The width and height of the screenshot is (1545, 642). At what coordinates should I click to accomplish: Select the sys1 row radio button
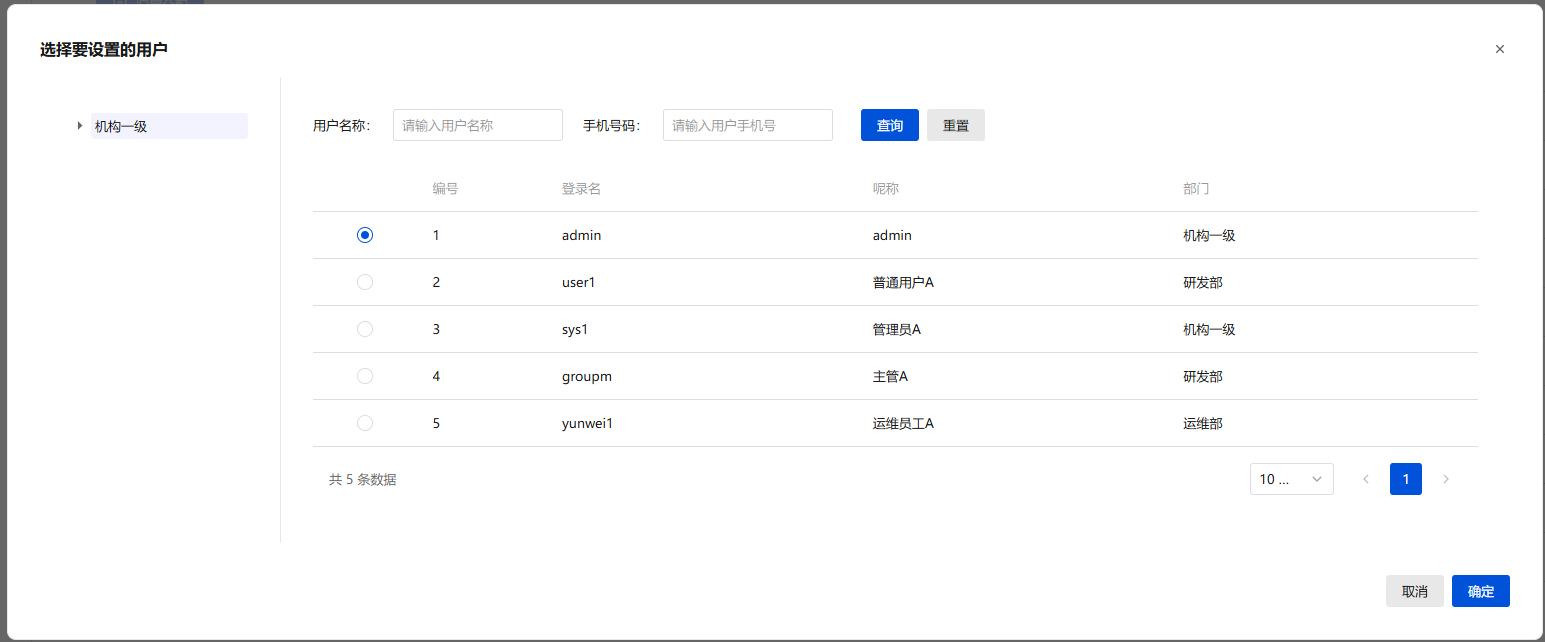(x=365, y=329)
